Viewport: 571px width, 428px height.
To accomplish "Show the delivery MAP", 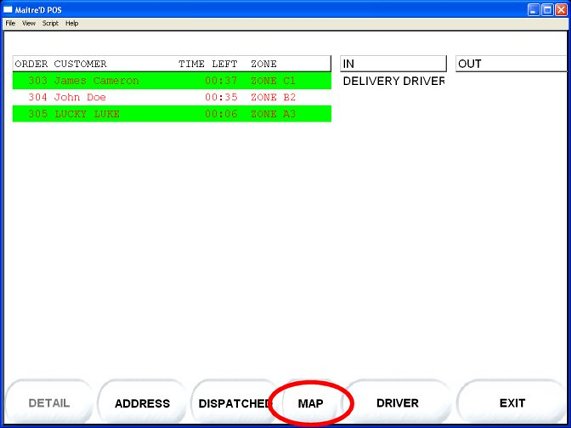I will (311, 403).
